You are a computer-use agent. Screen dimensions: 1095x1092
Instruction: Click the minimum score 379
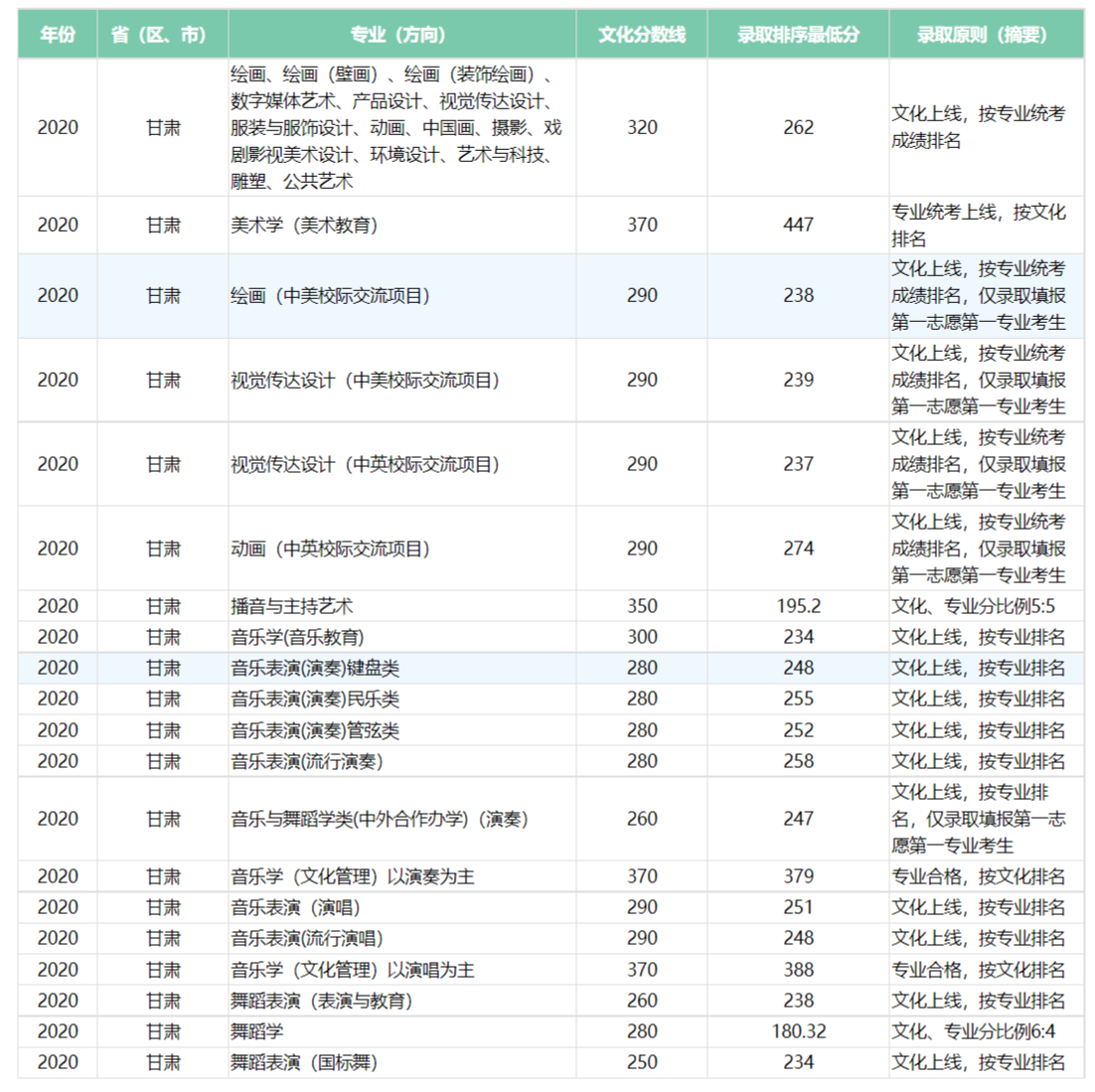(x=798, y=876)
